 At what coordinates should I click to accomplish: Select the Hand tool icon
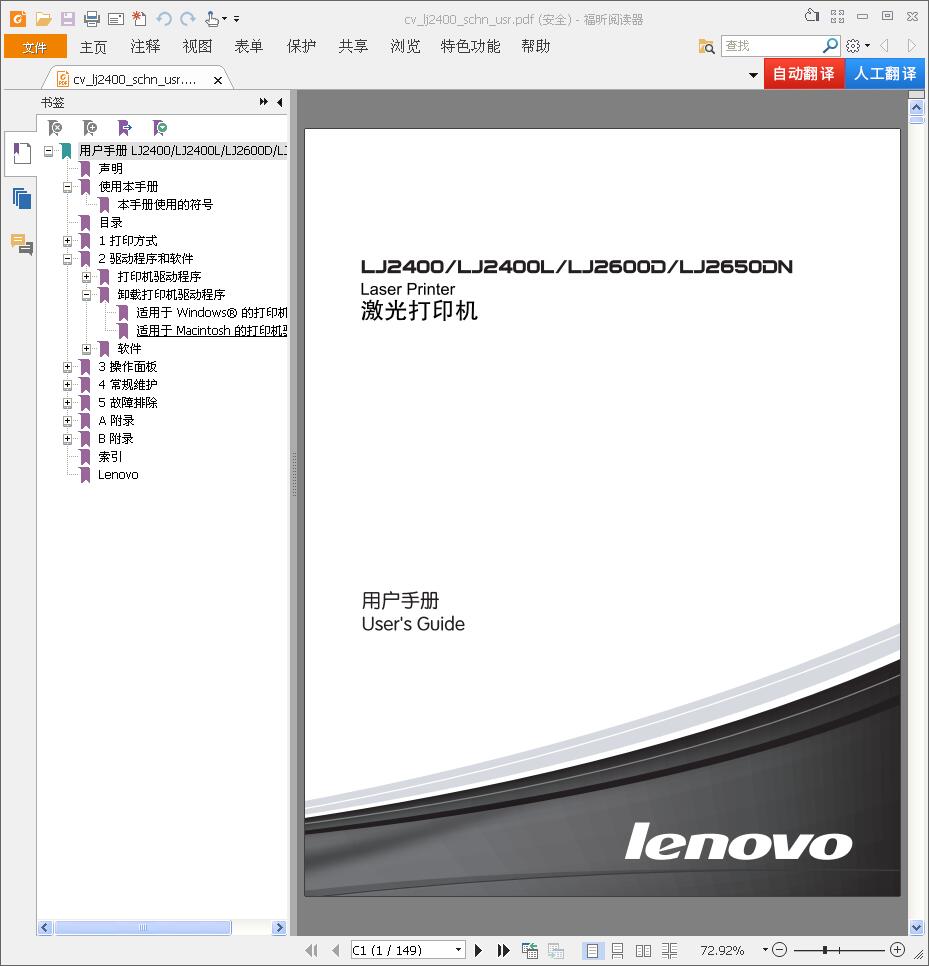tap(212, 19)
